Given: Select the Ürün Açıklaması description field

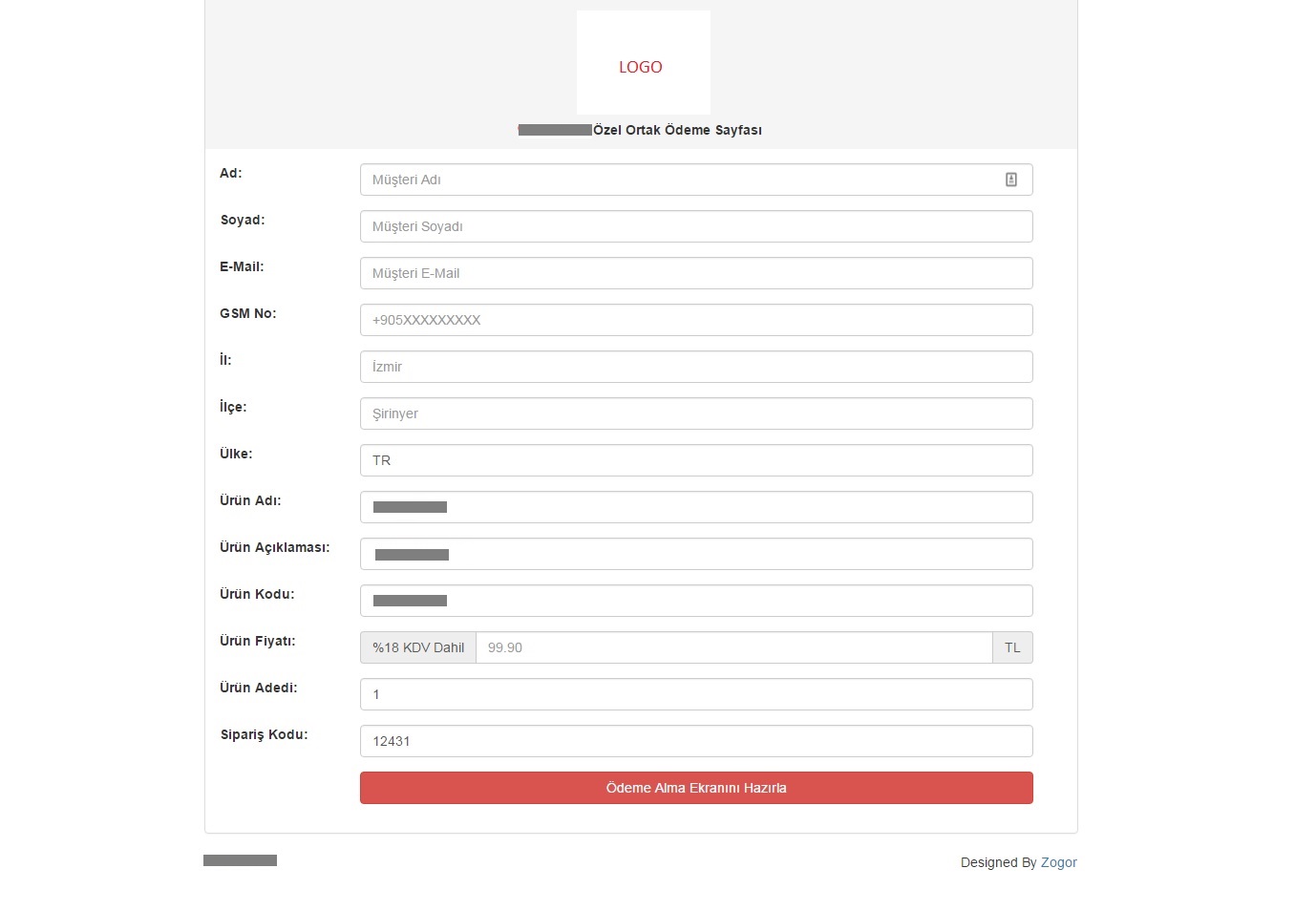Looking at the screenshot, I should coord(695,554).
